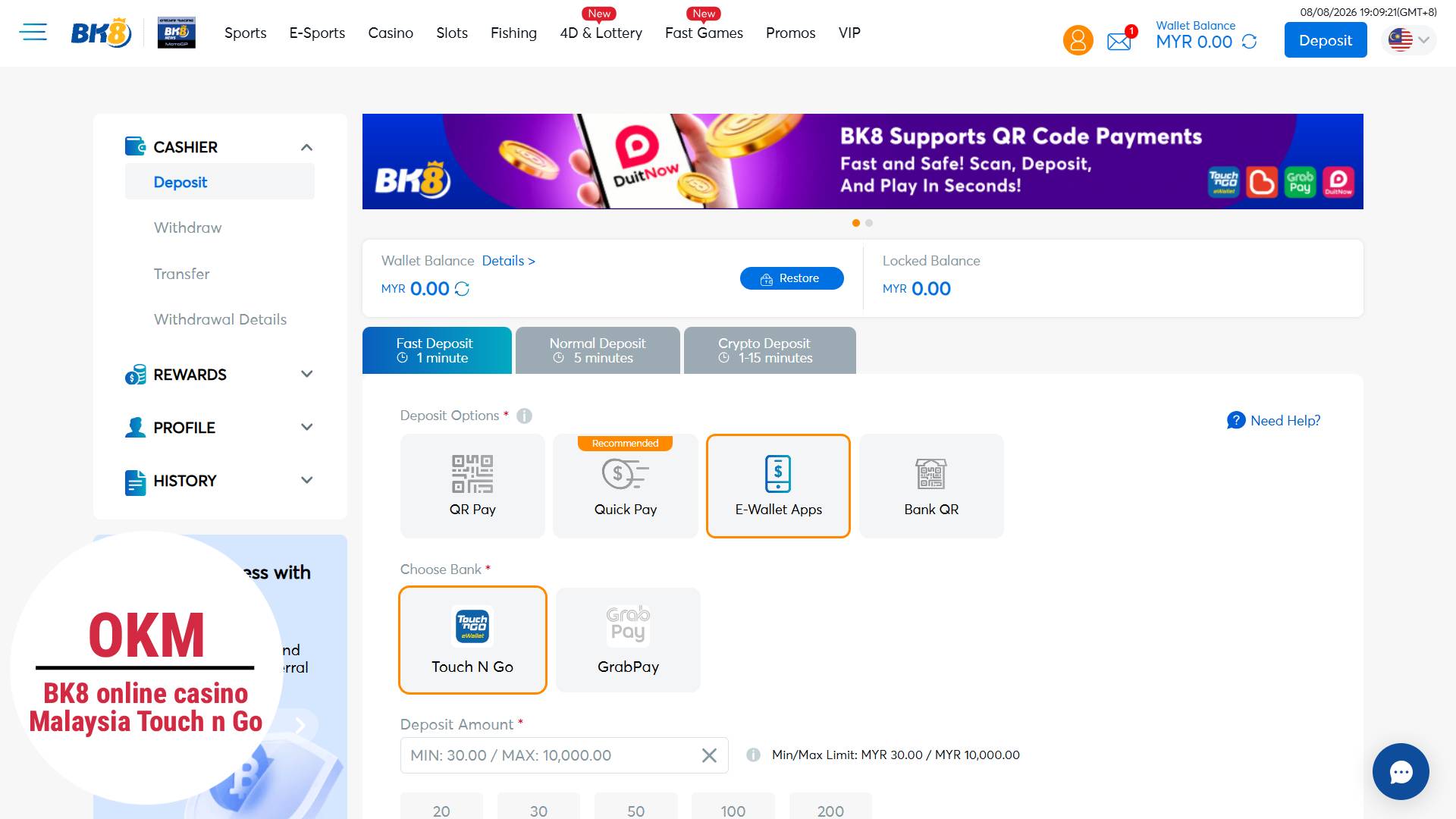Screen dimensions: 1456x819
Task: Choose the Bank QR deposit option
Action: [x=931, y=486]
